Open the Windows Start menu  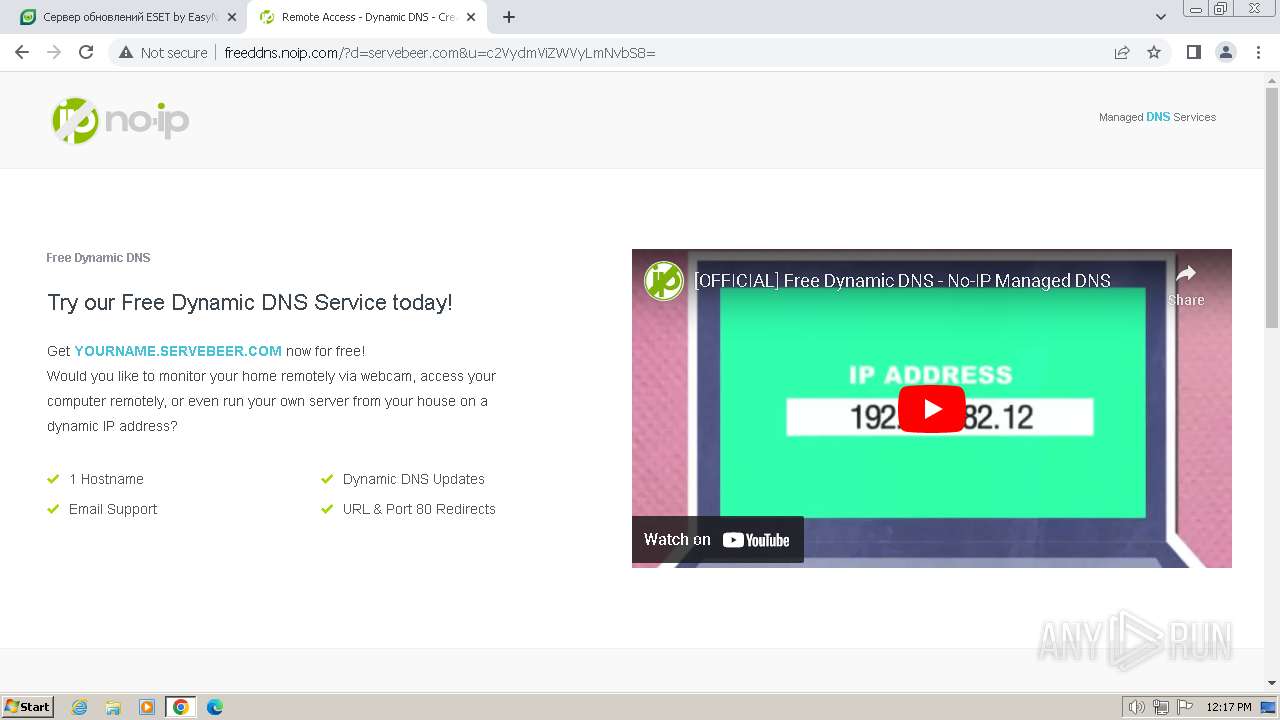28,707
